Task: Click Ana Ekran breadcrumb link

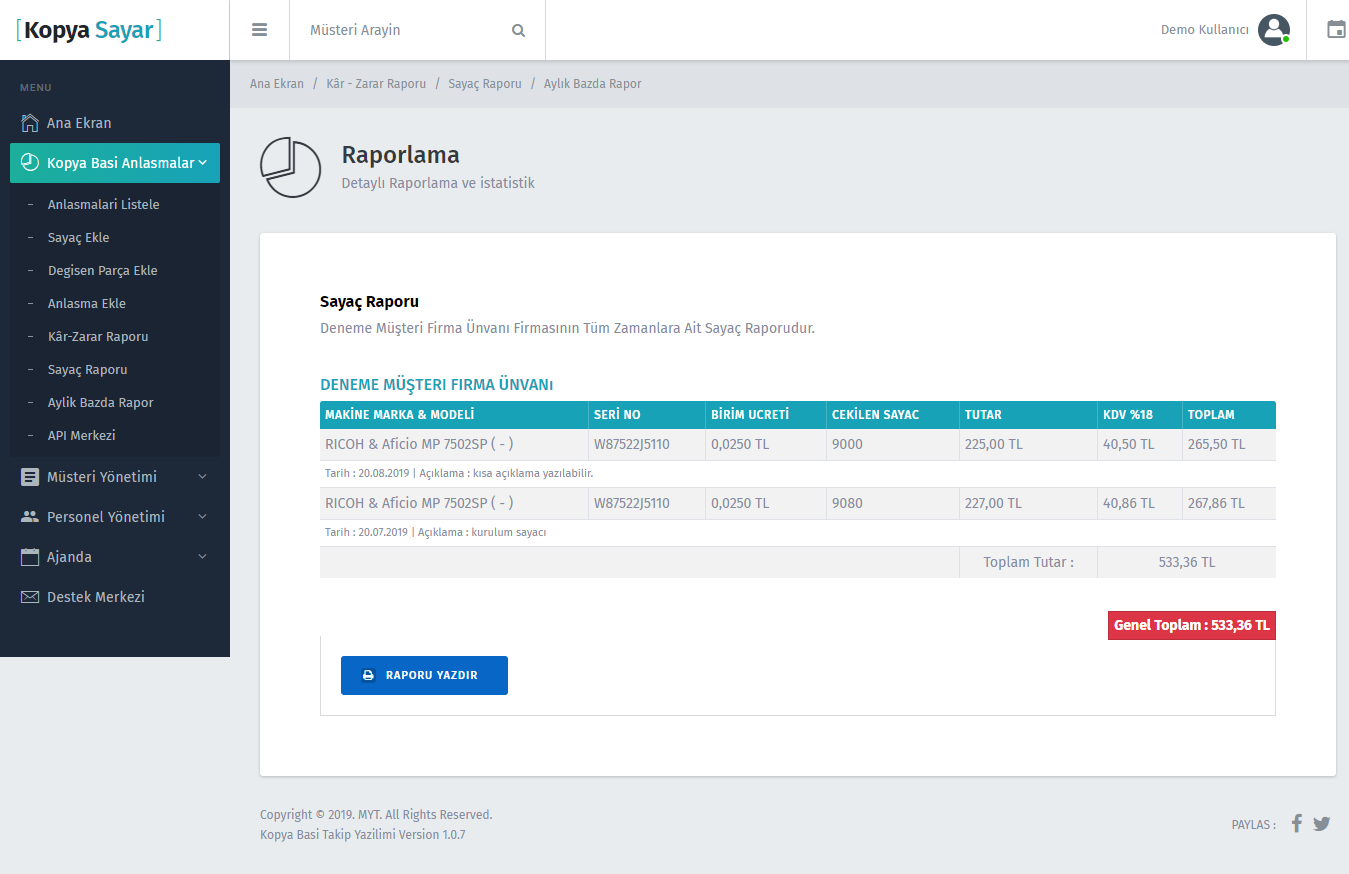Action: click(277, 84)
